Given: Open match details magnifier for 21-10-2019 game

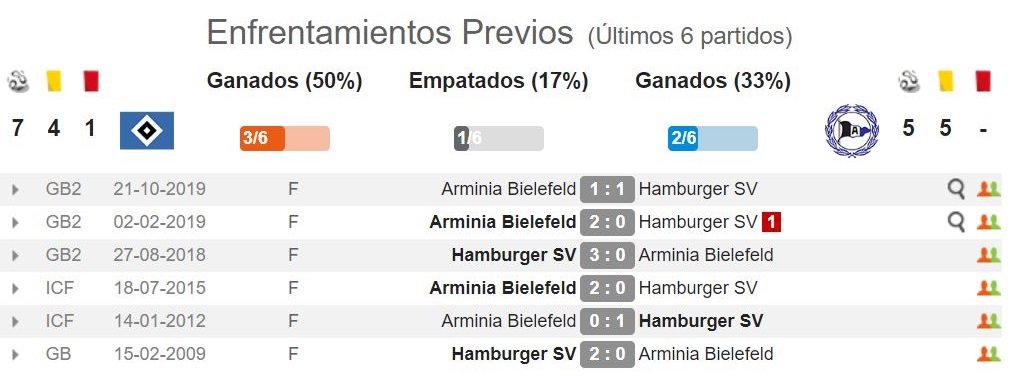Looking at the screenshot, I should pos(957,189).
